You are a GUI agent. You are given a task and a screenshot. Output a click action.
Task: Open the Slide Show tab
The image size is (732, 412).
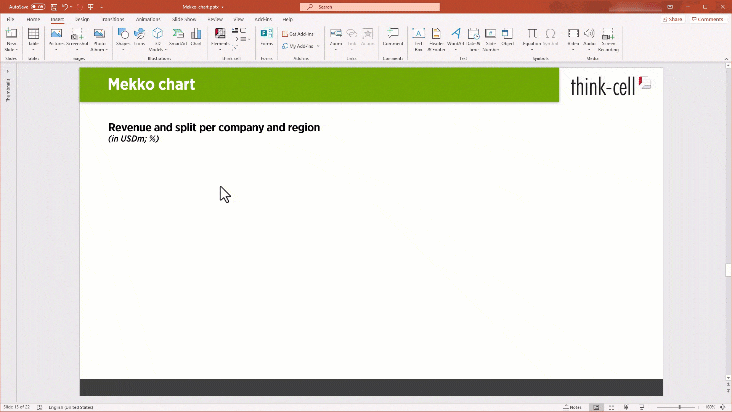(x=184, y=19)
